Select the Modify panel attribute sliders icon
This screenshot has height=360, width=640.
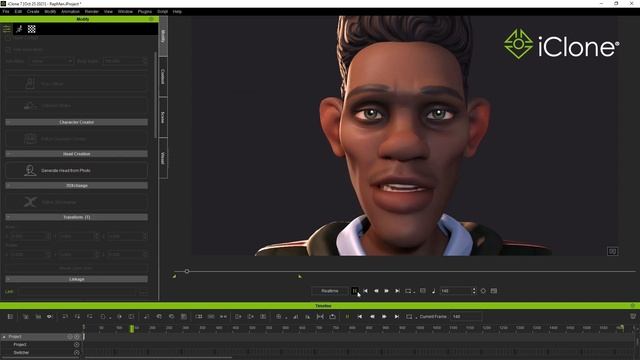[x=7, y=29]
